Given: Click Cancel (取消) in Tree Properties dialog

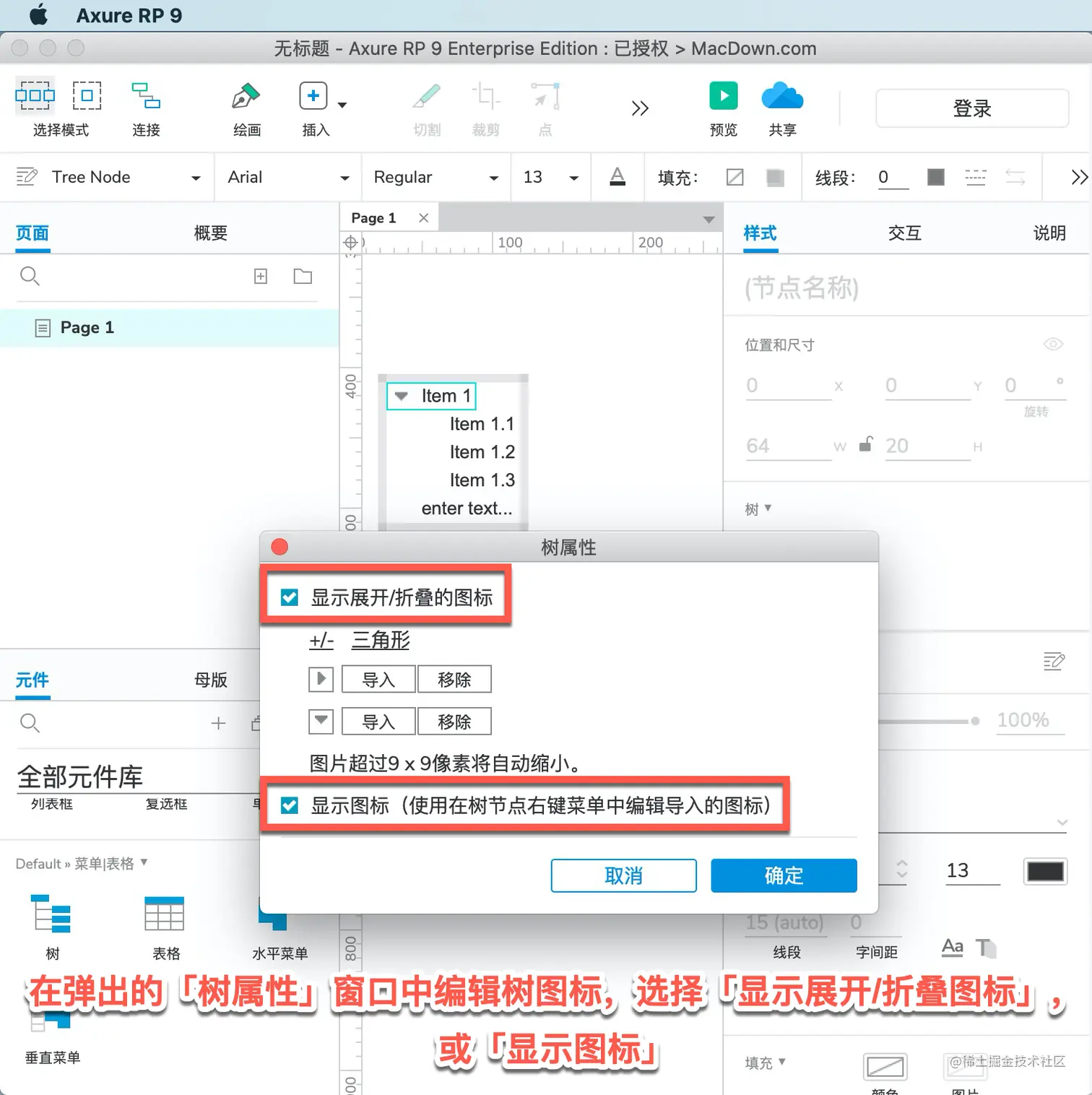Looking at the screenshot, I should (623, 875).
